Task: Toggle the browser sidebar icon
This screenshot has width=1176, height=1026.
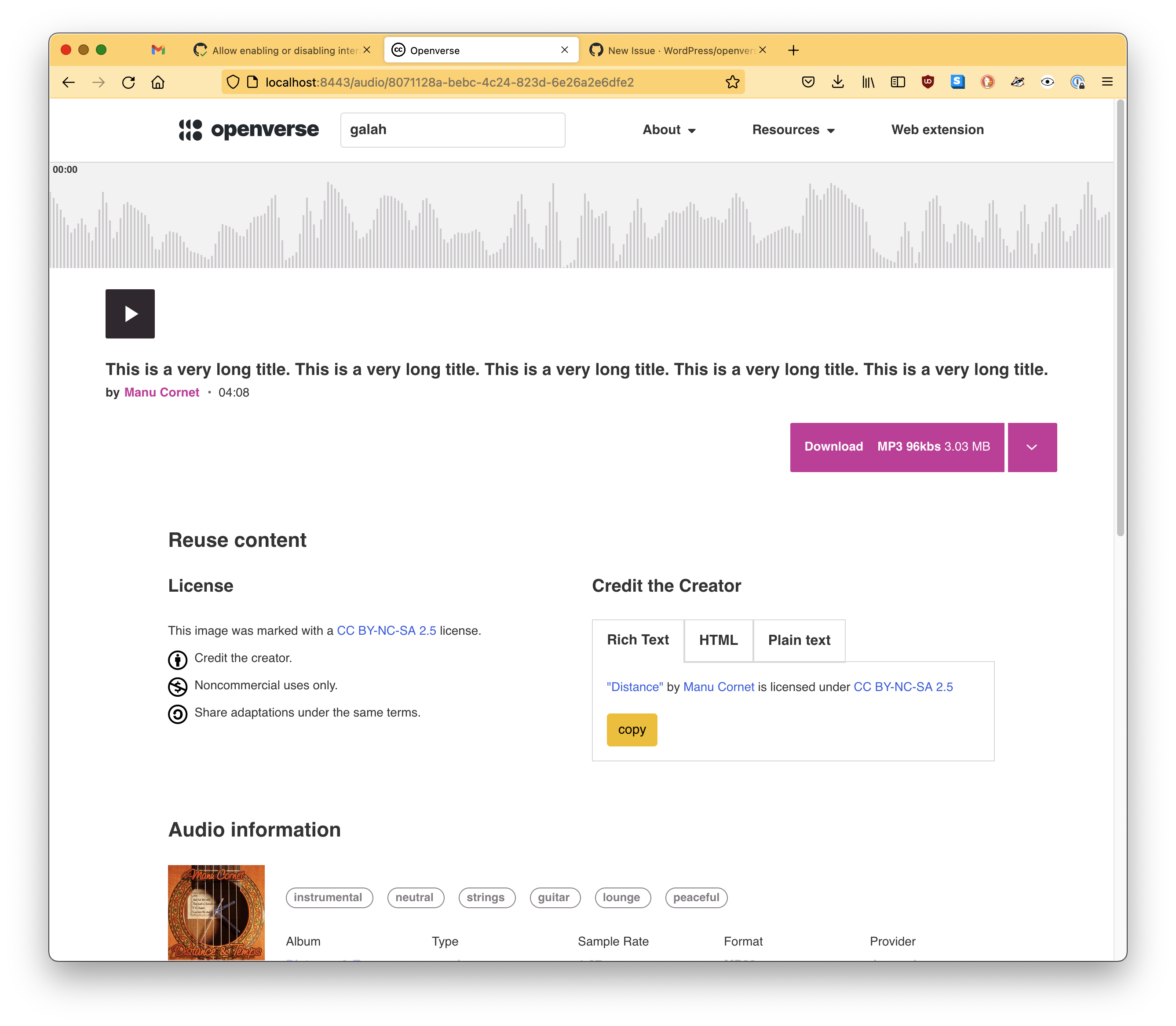Action: (898, 83)
